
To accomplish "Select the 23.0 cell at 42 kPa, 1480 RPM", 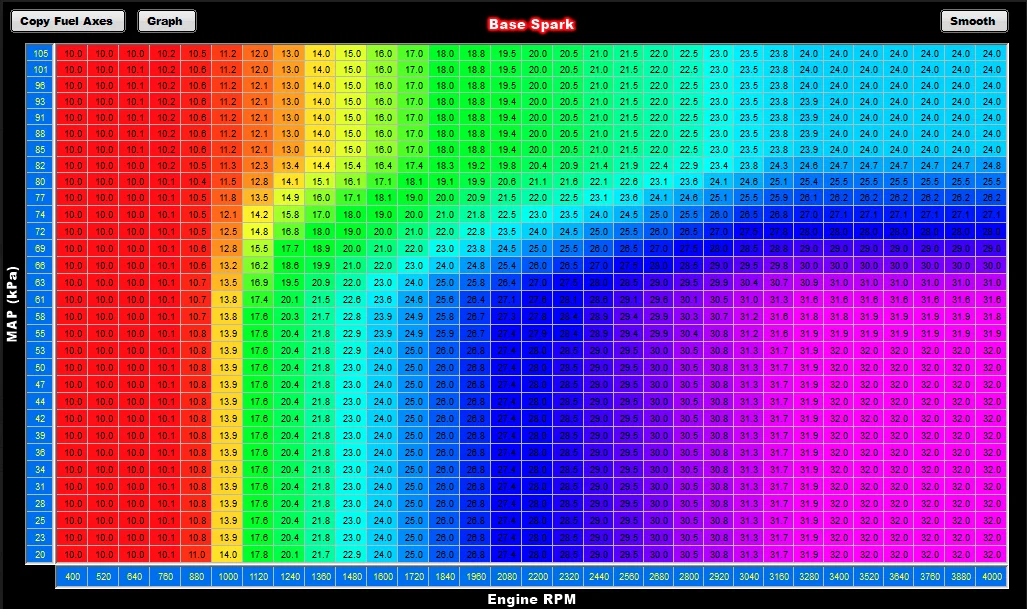I will (x=352, y=418).
